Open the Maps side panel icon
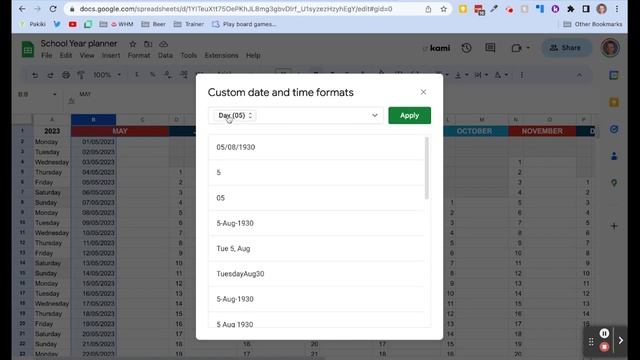This screenshot has height=360, width=640. (614, 183)
